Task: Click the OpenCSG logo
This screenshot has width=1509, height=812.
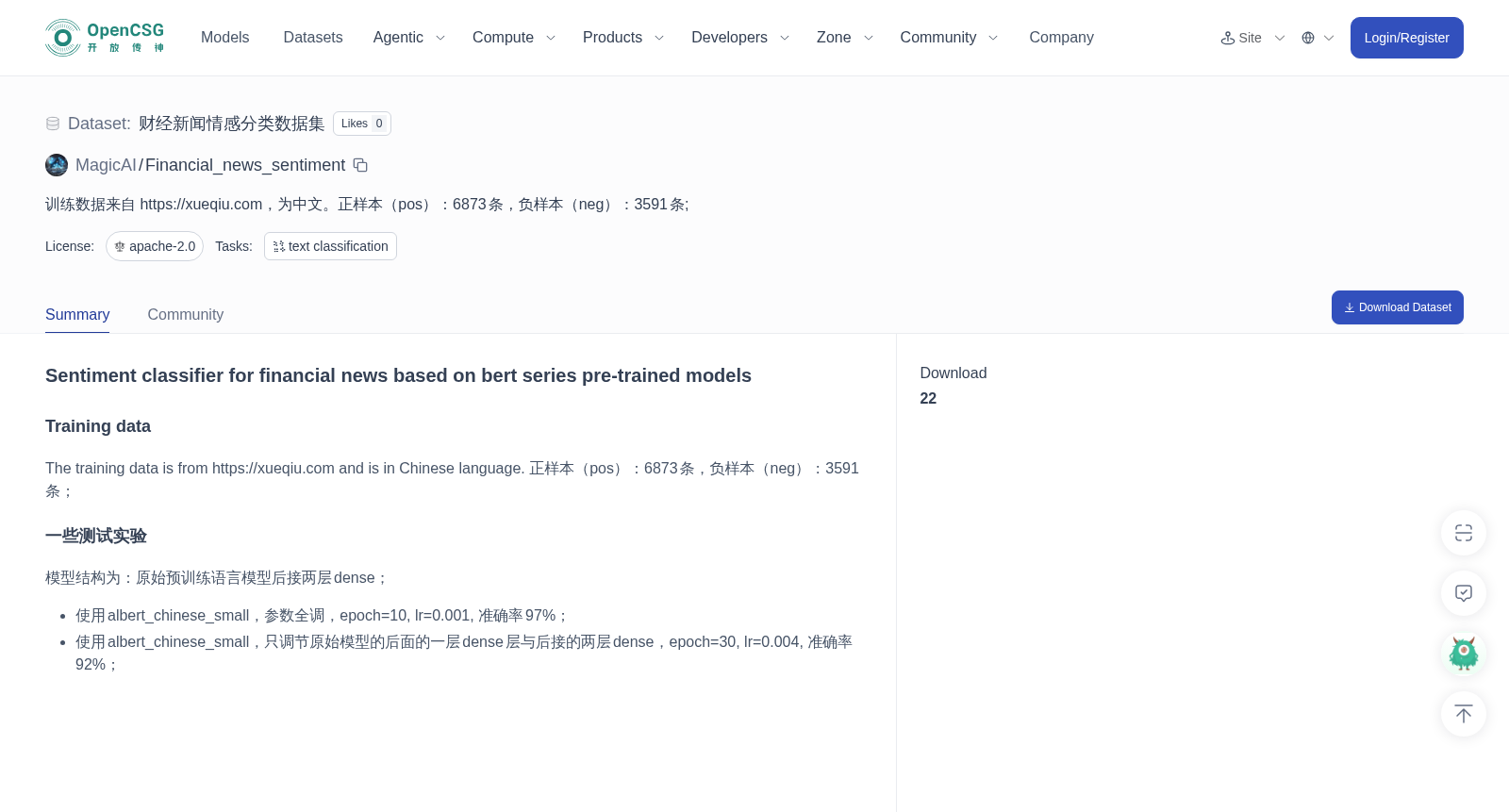Action: click(x=106, y=38)
